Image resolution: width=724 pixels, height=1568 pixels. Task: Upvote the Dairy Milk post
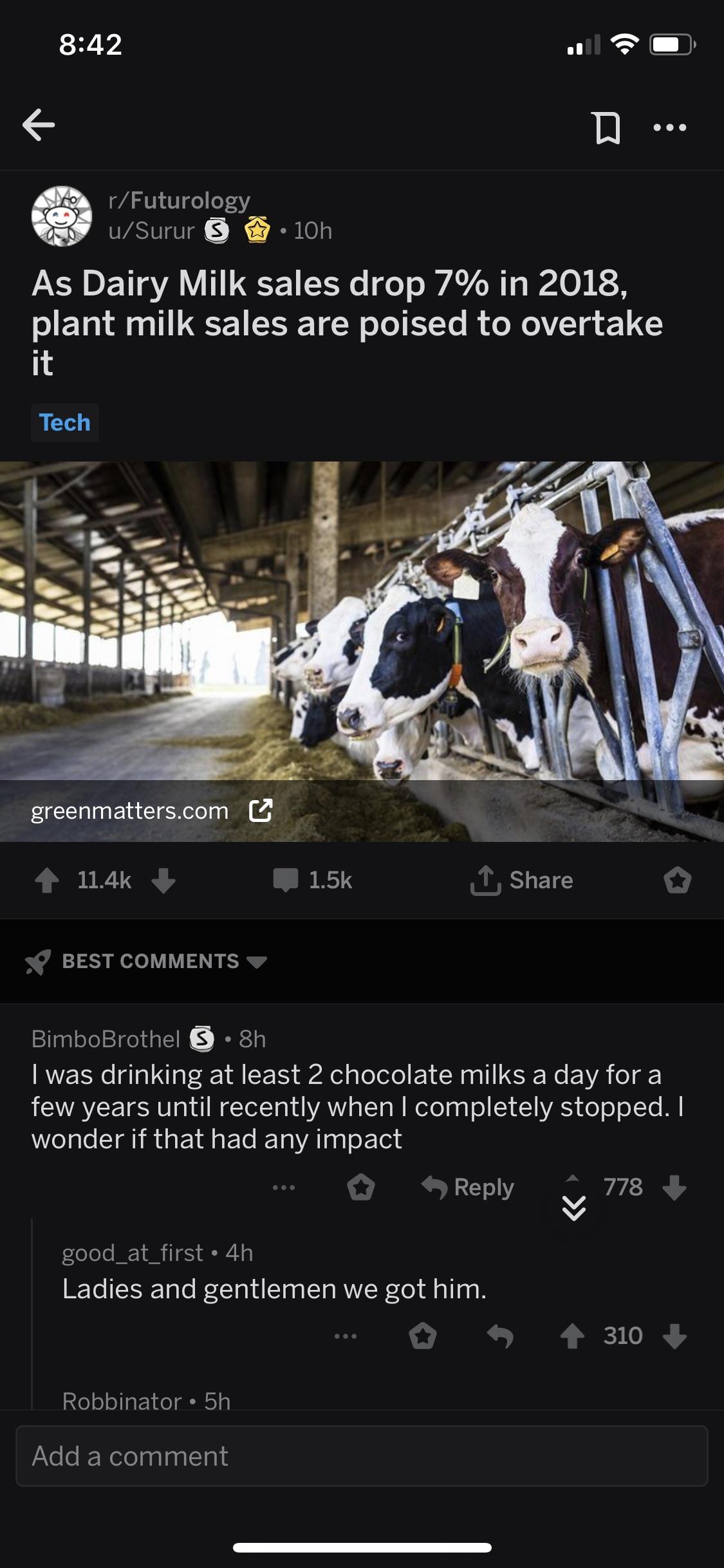pos(47,880)
